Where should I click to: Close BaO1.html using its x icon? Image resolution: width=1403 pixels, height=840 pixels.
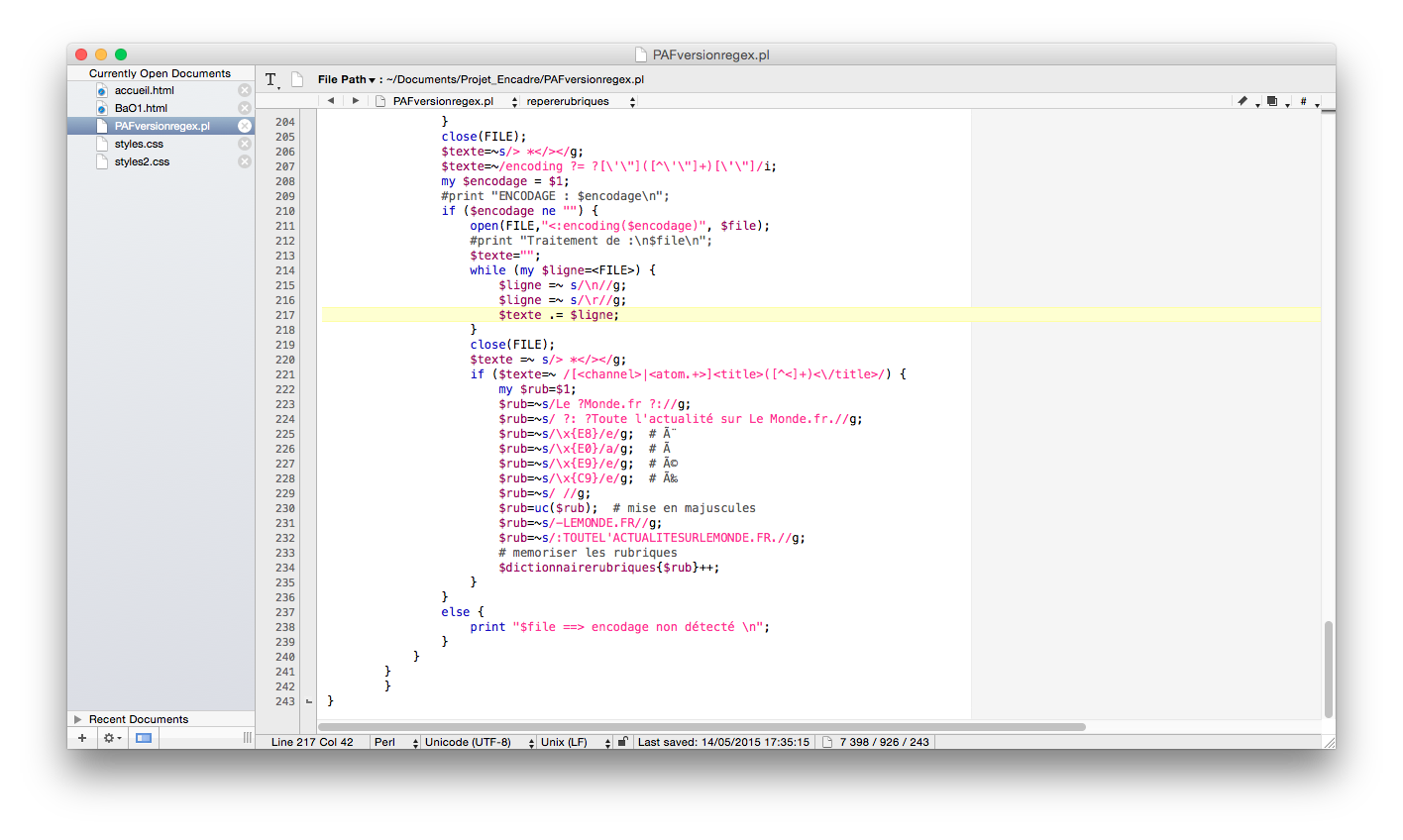(245, 108)
